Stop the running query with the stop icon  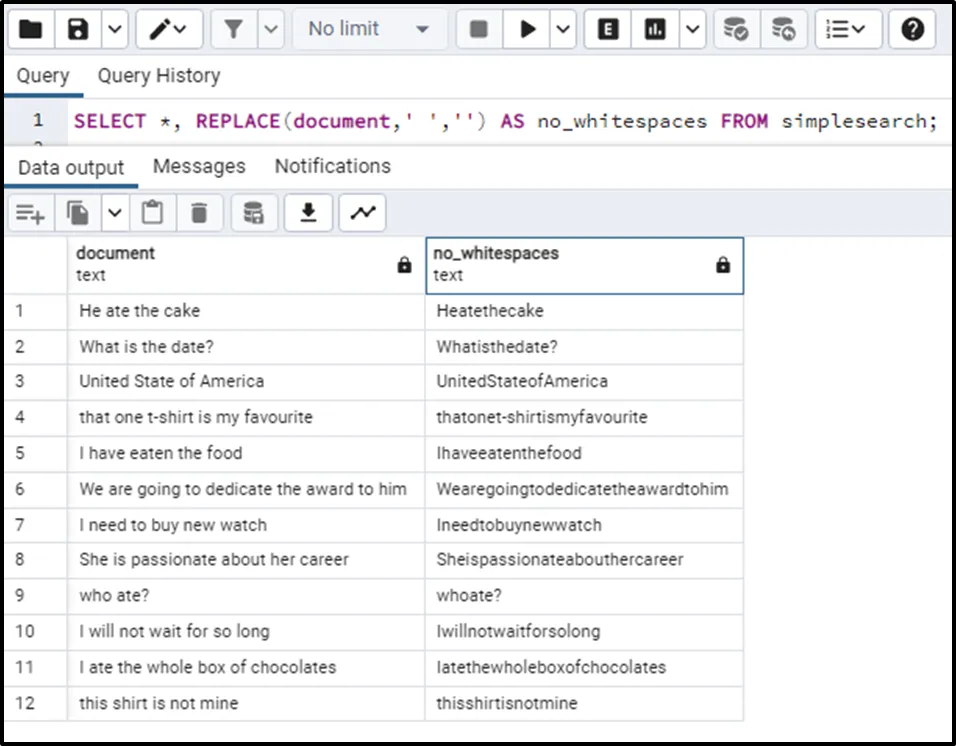point(479,29)
